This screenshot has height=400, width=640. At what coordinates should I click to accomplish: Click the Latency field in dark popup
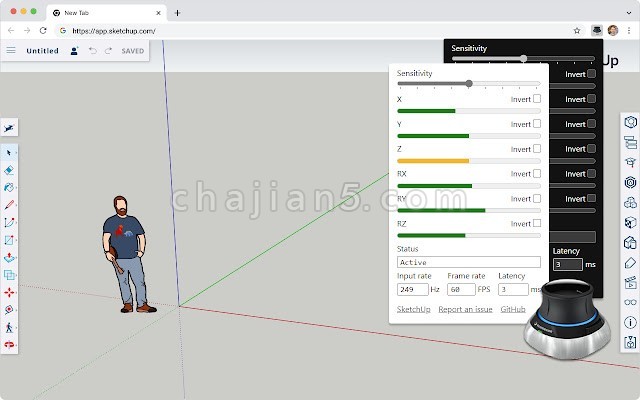pyautogui.click(x=567, y=264)
